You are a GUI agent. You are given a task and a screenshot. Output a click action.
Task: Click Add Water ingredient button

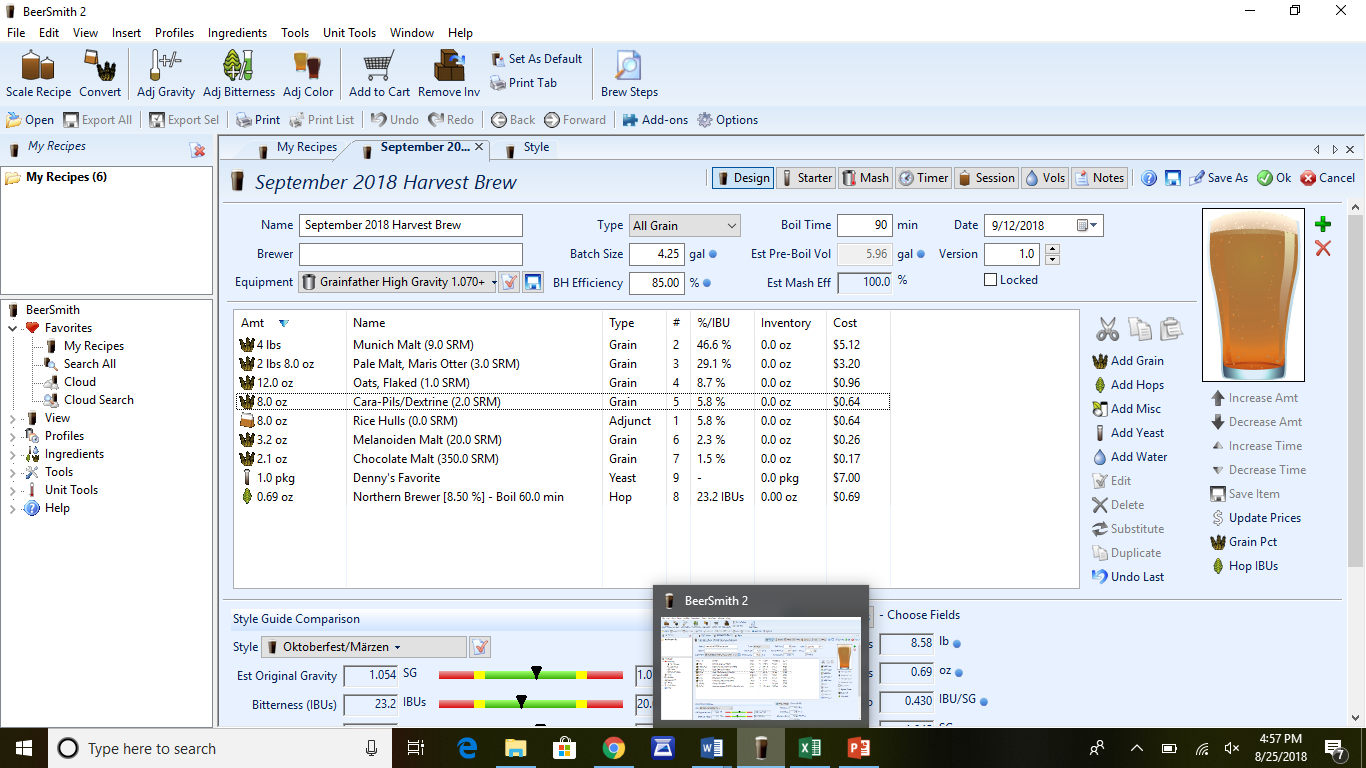tap(1129, 457)
